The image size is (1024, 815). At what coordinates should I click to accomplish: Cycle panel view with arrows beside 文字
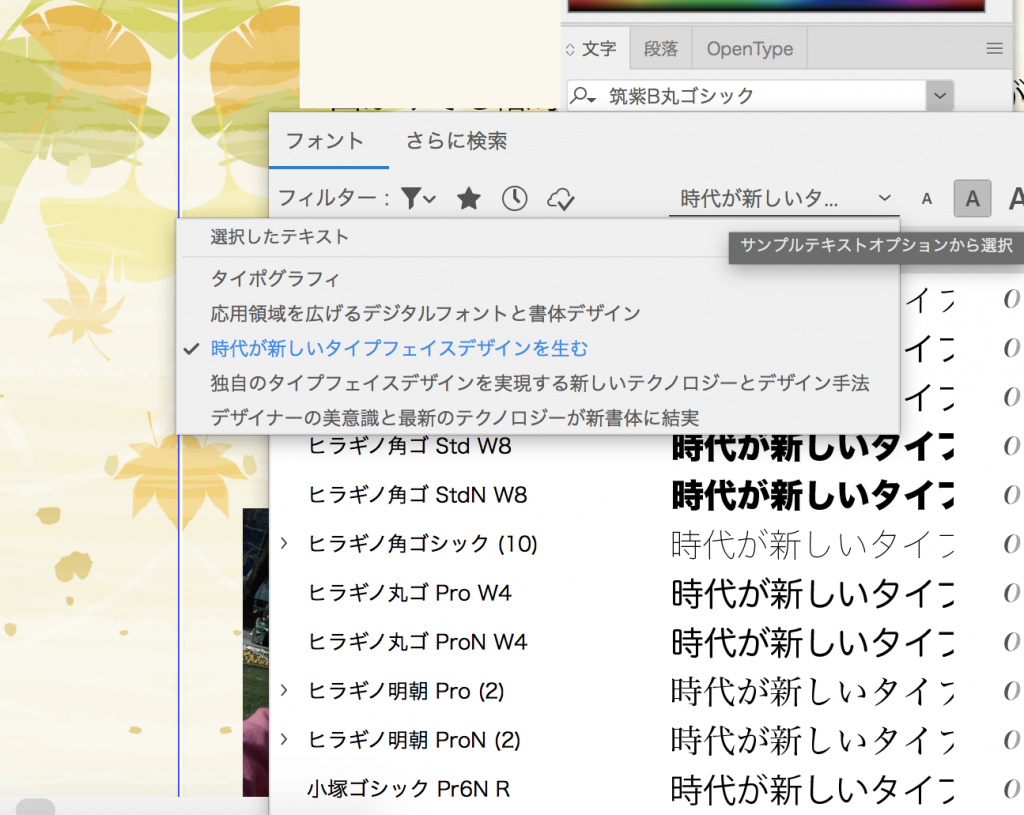[x=571, y=49]
